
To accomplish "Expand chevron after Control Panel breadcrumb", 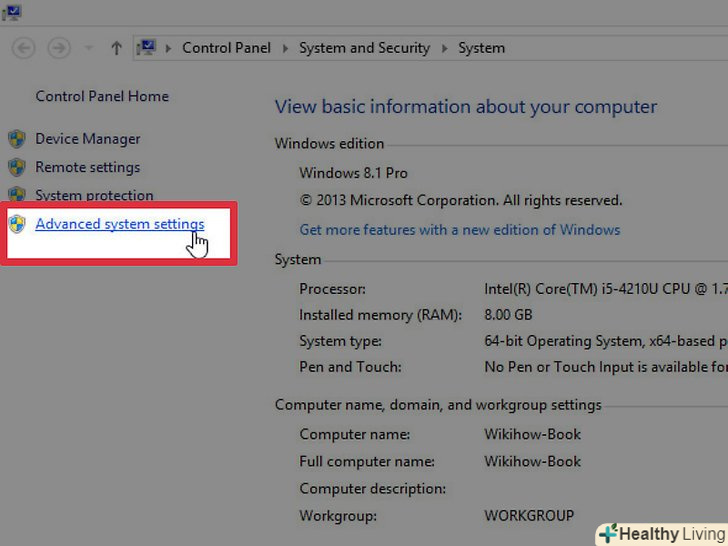I will 285,48.
